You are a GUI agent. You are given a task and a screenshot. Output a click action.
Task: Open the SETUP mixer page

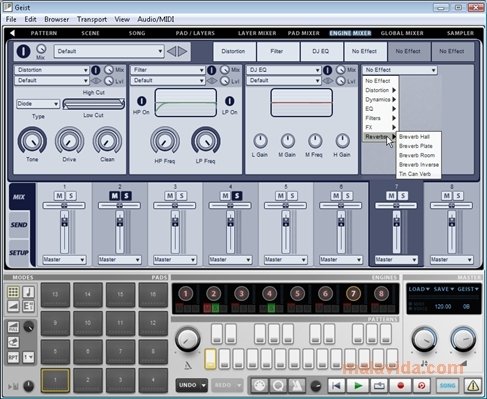19,253
